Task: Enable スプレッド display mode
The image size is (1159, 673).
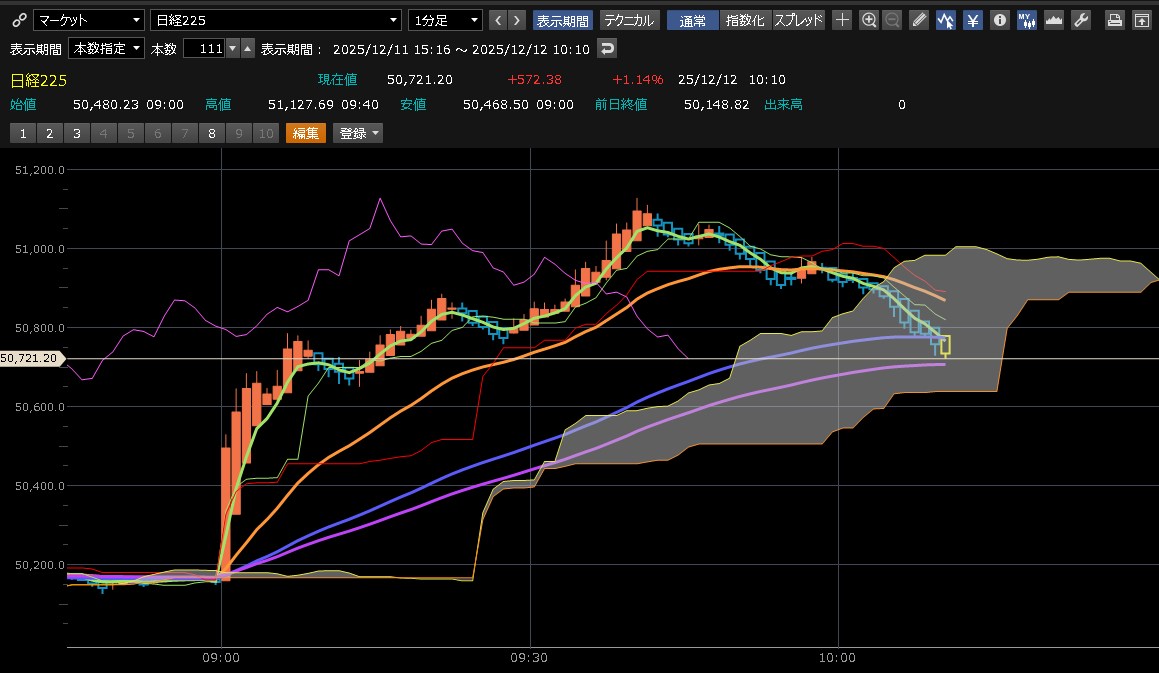Action: 798,20
